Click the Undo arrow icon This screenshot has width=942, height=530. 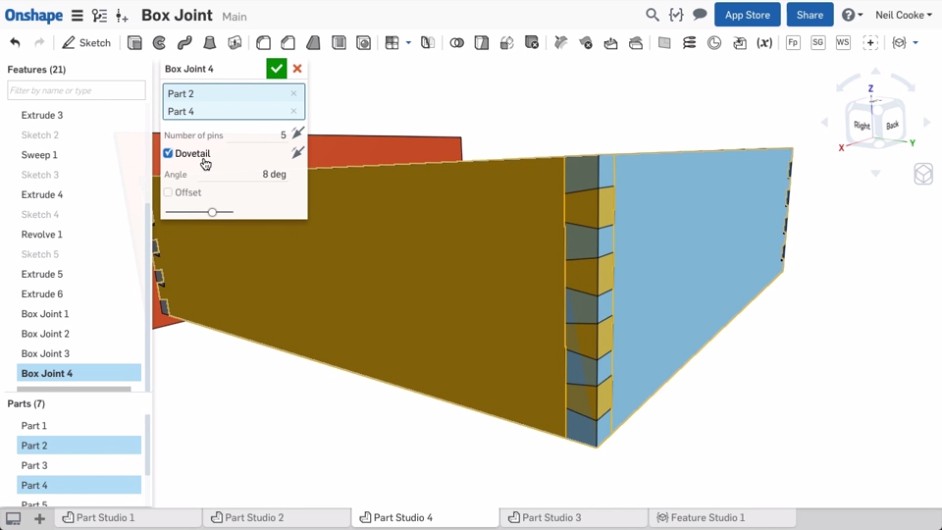(15, 43)
